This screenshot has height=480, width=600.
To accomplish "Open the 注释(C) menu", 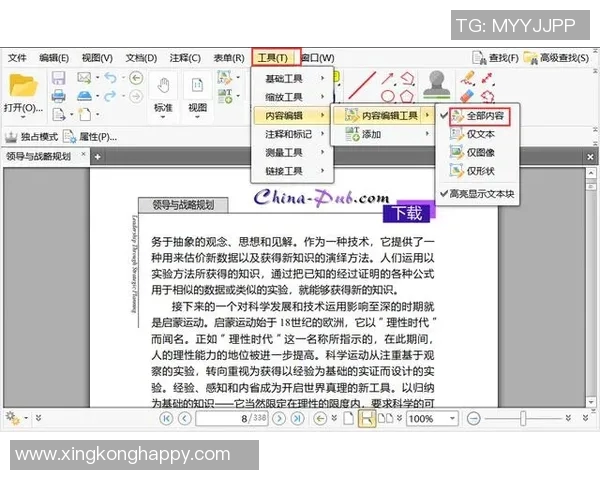I will [x=185, y=58].
